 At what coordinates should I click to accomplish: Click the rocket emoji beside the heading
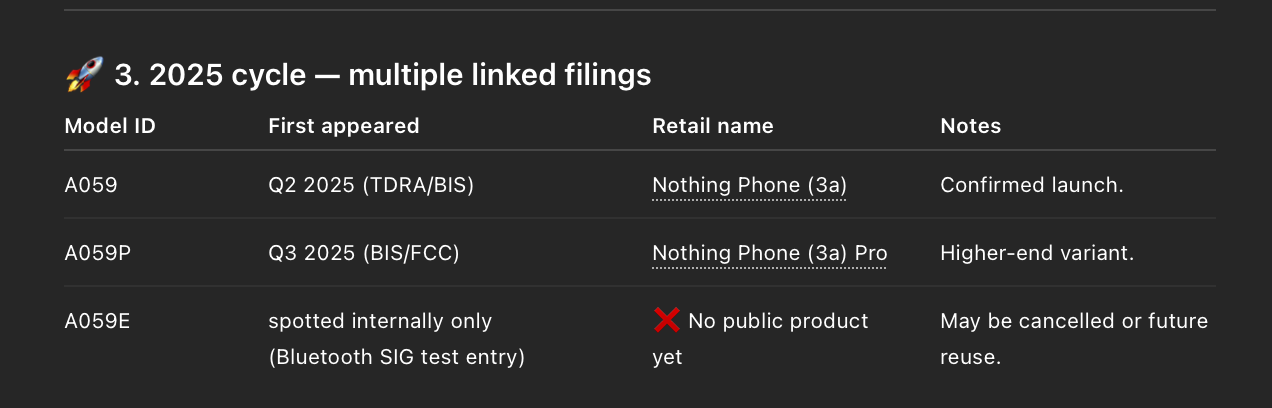pyautogui.click(x=85, y=75)
